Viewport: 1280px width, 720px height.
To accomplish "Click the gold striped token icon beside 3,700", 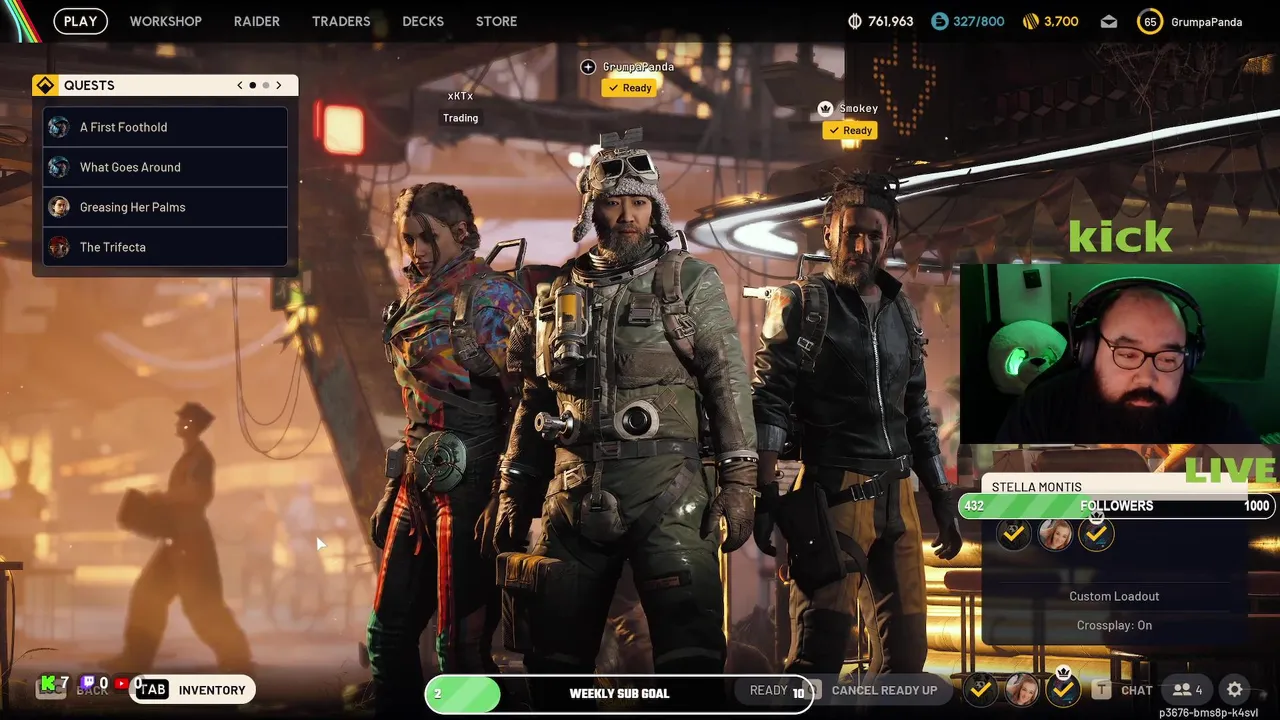I will (x=1031, y=21).
